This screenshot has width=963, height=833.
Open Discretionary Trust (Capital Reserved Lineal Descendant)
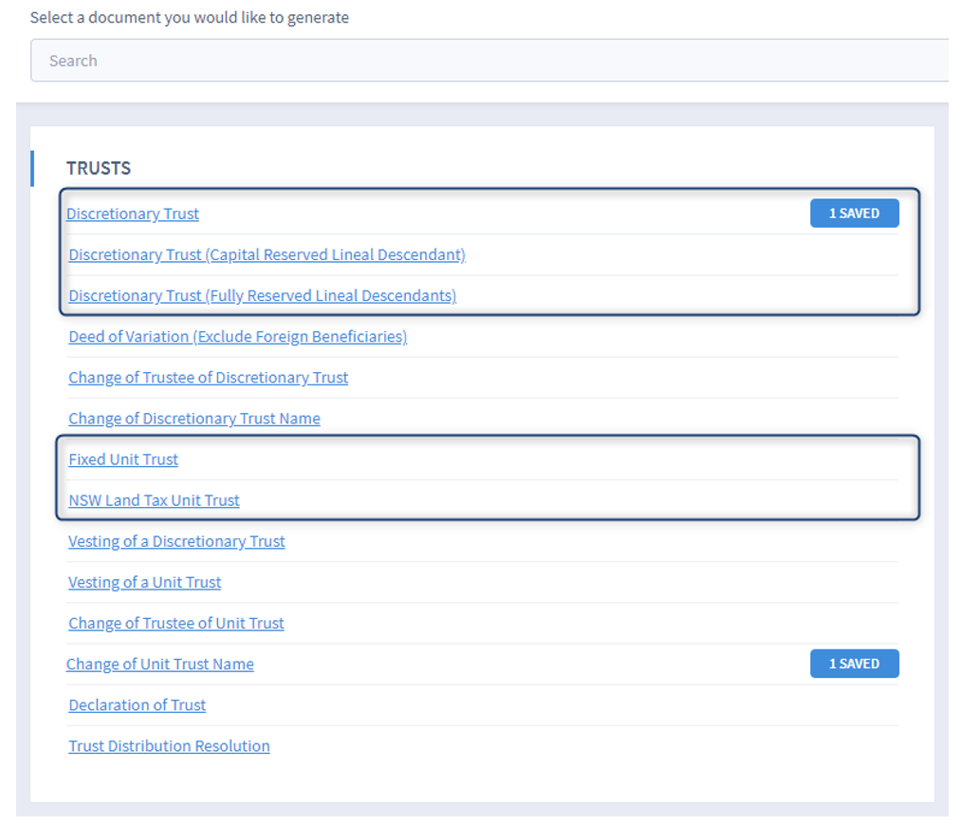point(267,255)
